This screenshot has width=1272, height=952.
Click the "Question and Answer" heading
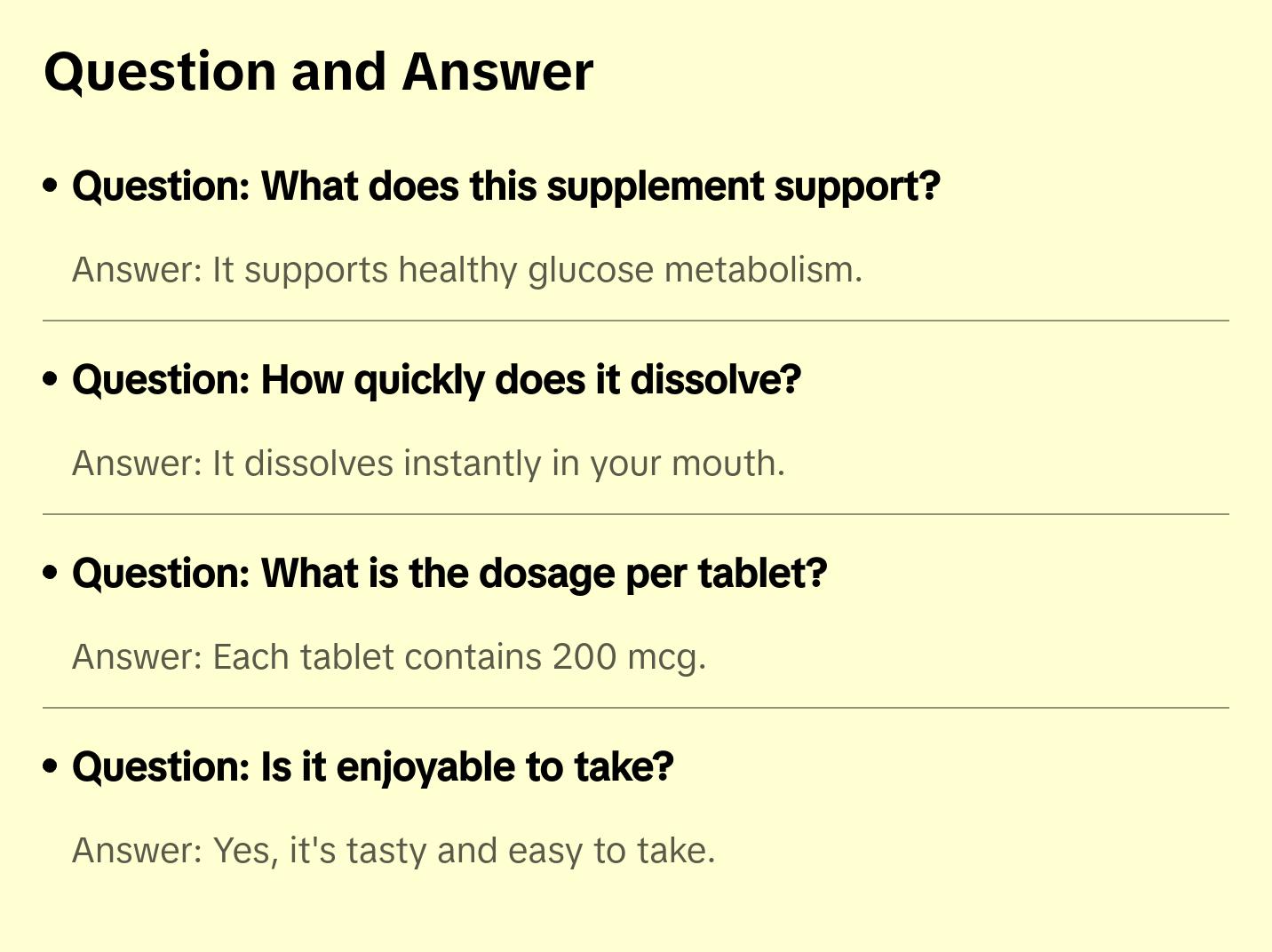tap(318, 72)
